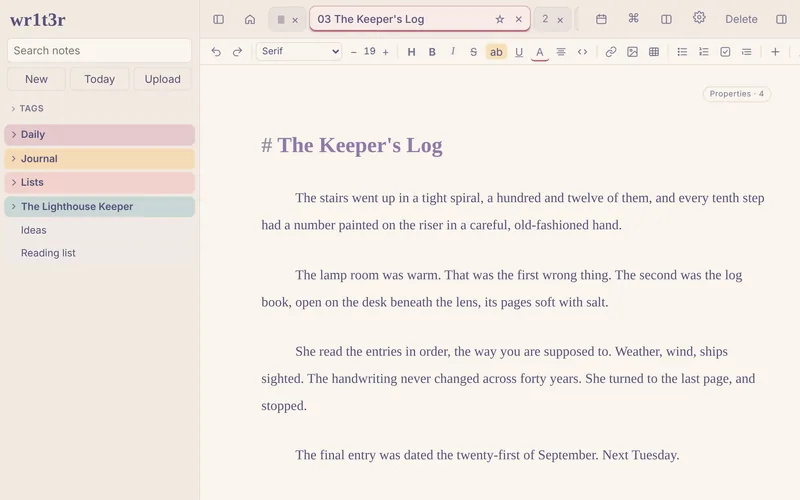
Task: Redo the last edit
Action: point(237,52)
